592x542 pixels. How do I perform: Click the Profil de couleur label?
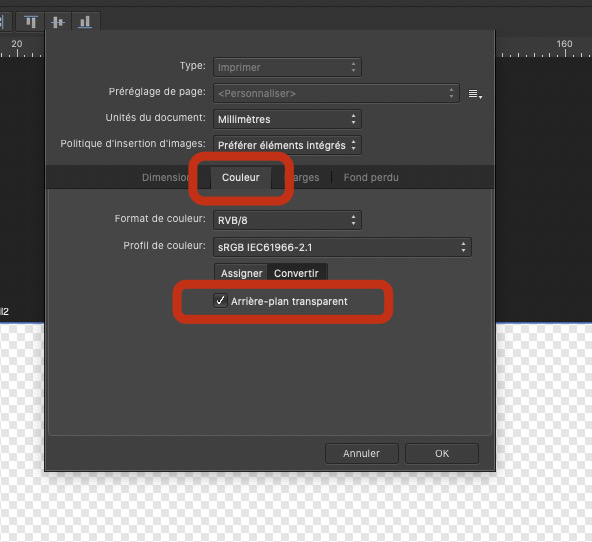pos(164,246)
